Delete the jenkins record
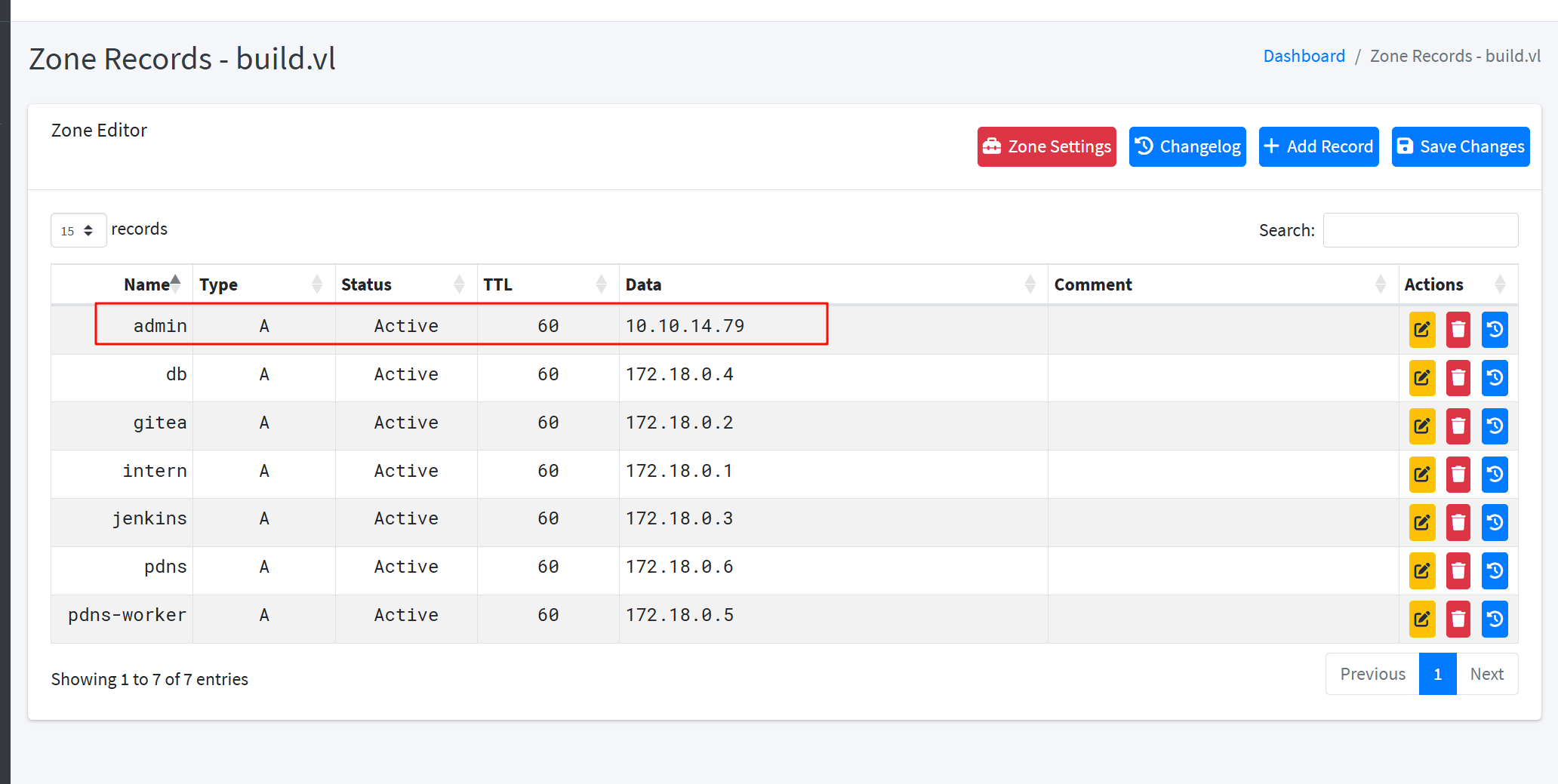The width and height of the screenshot is (1558, 784). (x=1458, y=522)
